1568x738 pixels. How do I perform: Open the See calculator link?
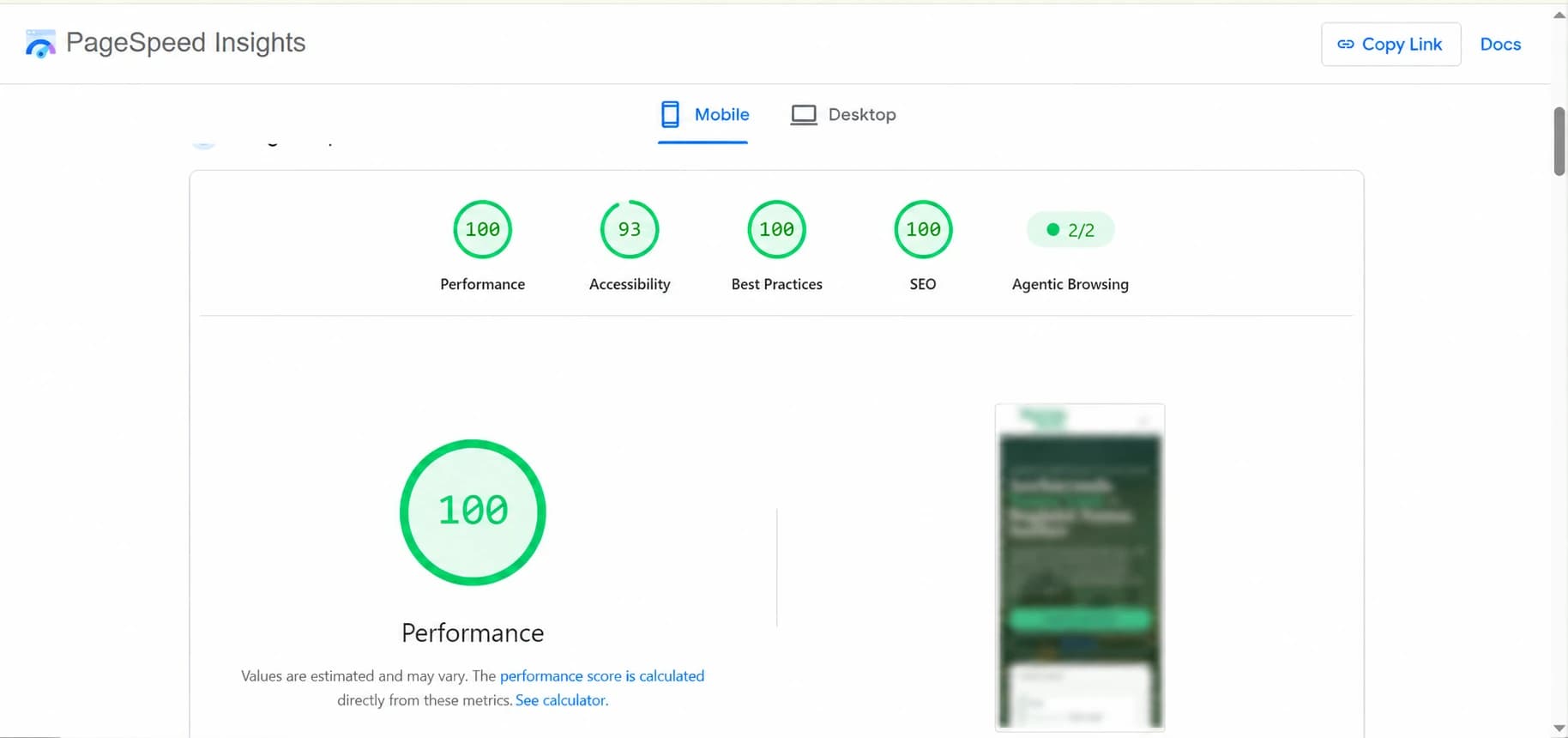[x=562, y=700]
